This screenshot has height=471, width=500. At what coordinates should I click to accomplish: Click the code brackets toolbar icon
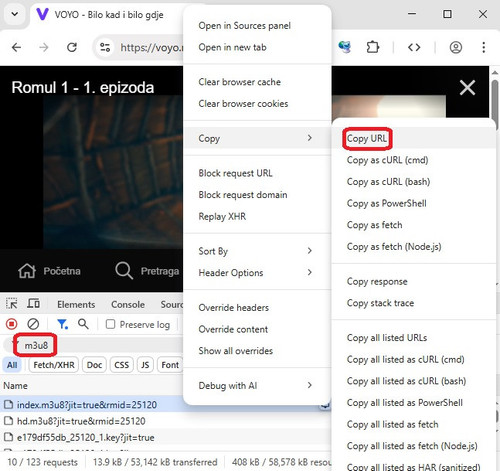click(x=414, y=47)
